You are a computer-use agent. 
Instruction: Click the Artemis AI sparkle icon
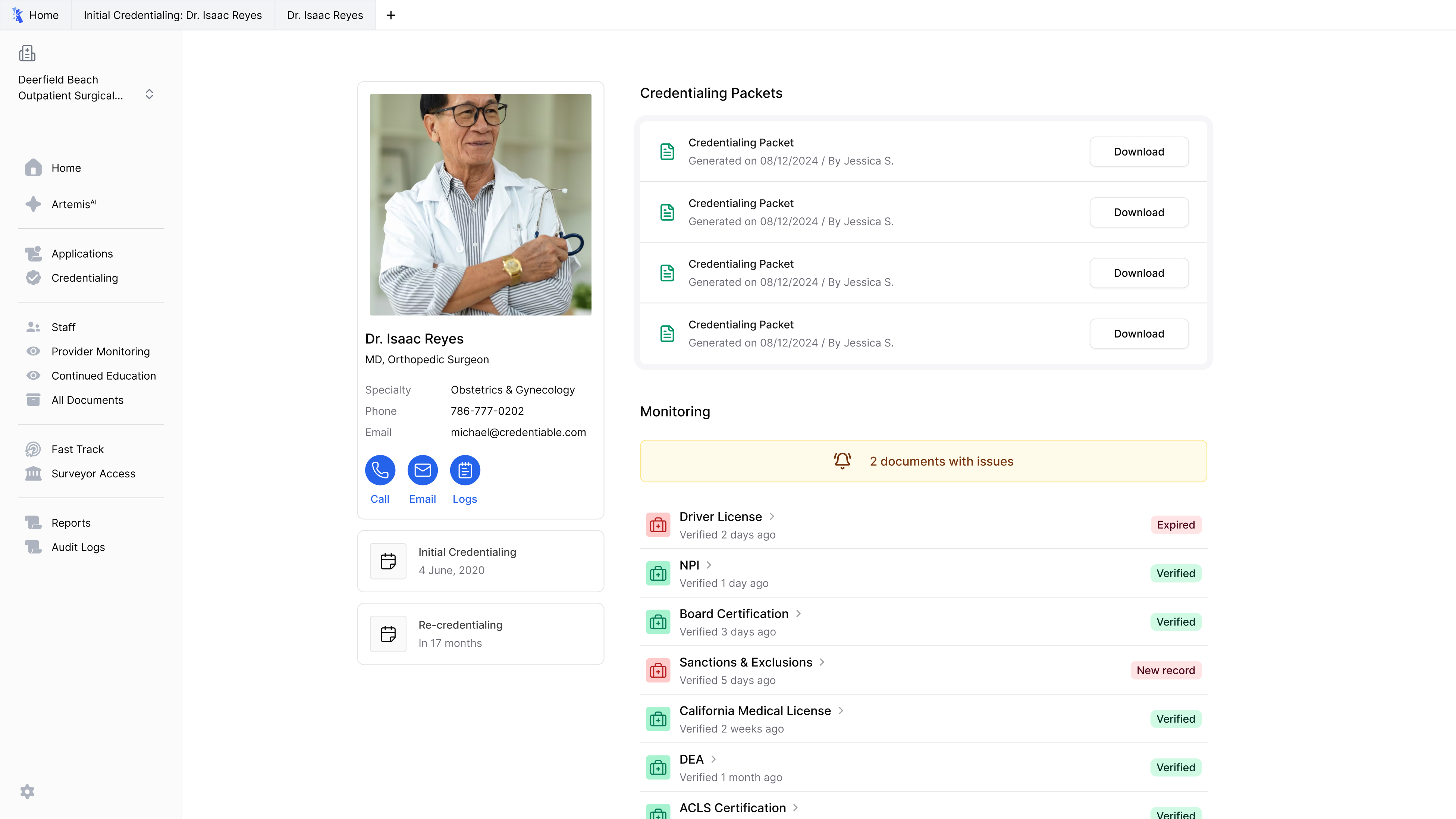click(x=33, y=204)
